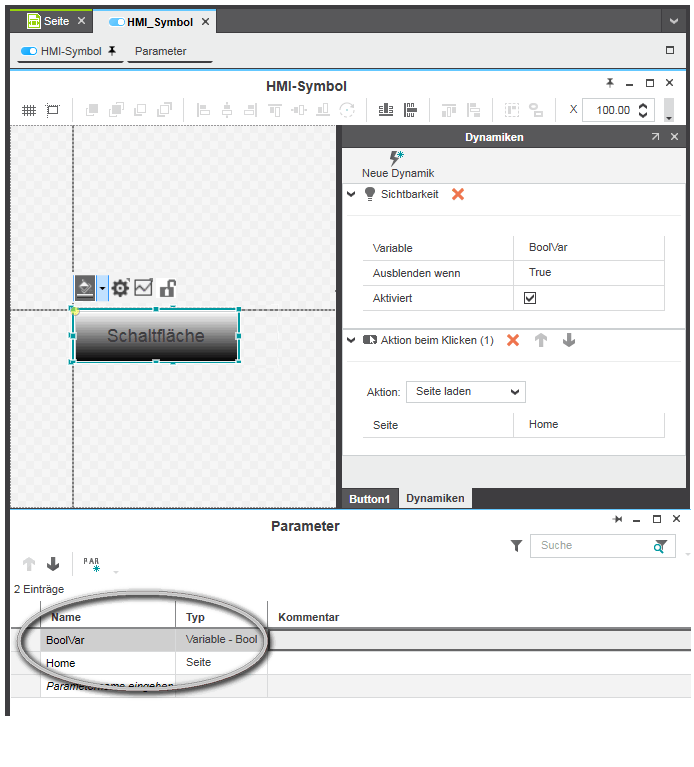Click the Neue Dynamik lightning icon
This screenshot has height=767, width=694.
point(397,158)
